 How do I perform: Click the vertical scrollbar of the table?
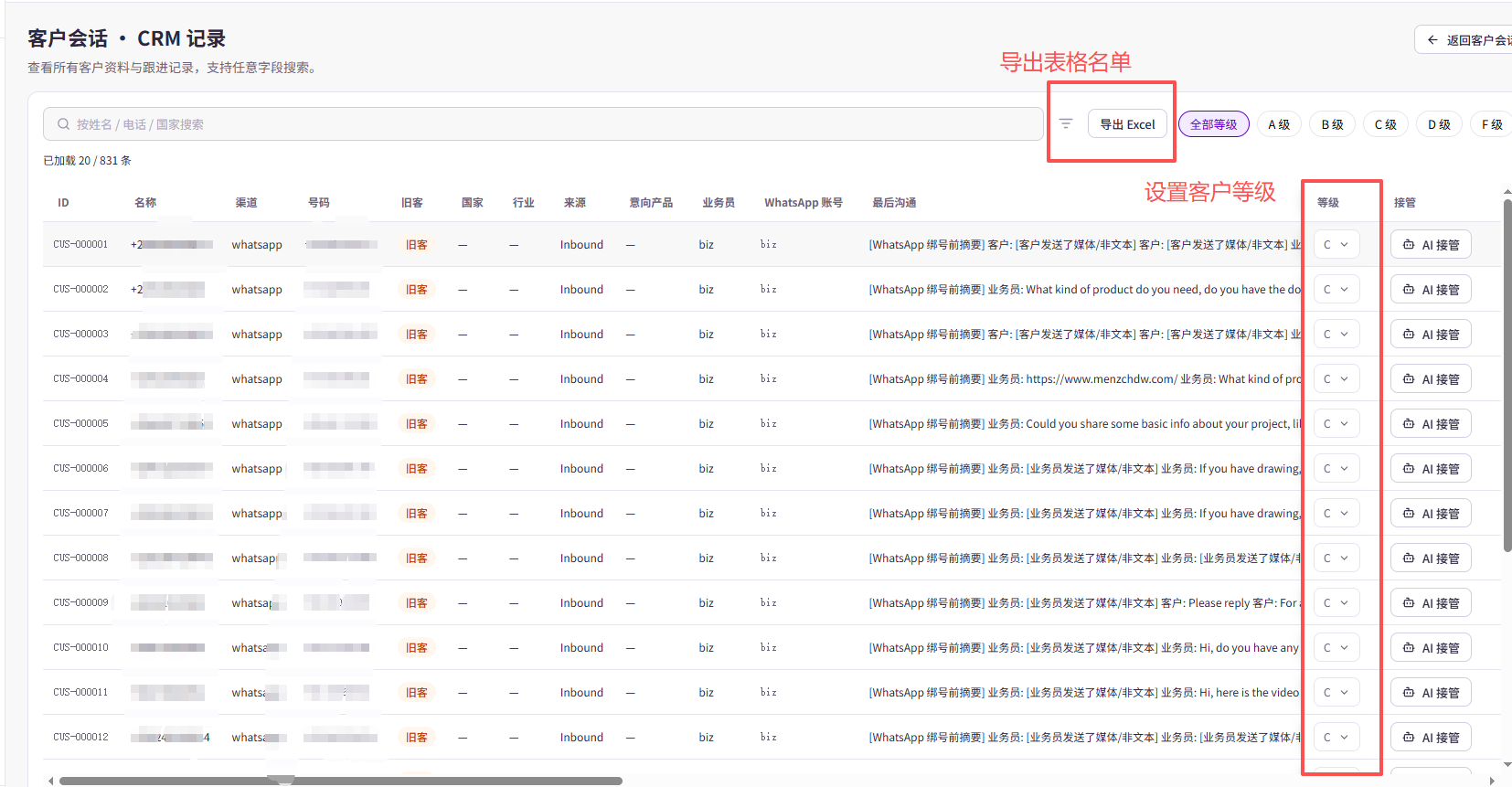pos(1507,375)
